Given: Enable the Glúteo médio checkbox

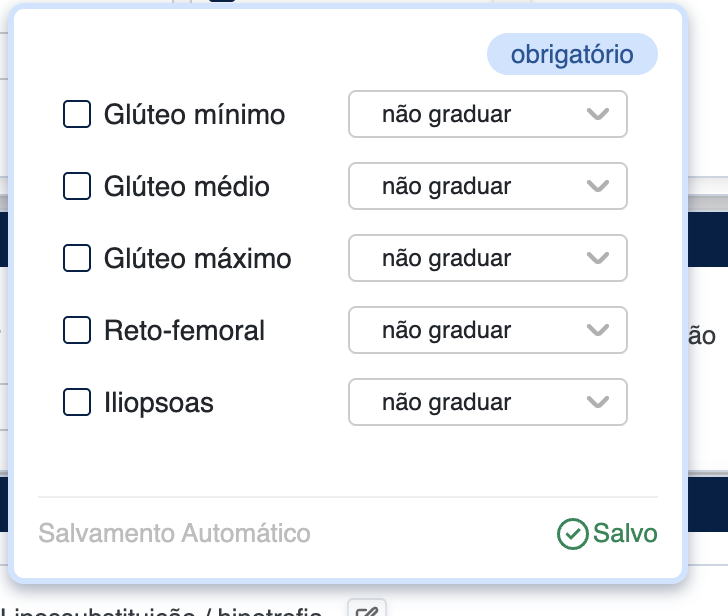Looking at the screenshot, I should click(x=77, y=186).
